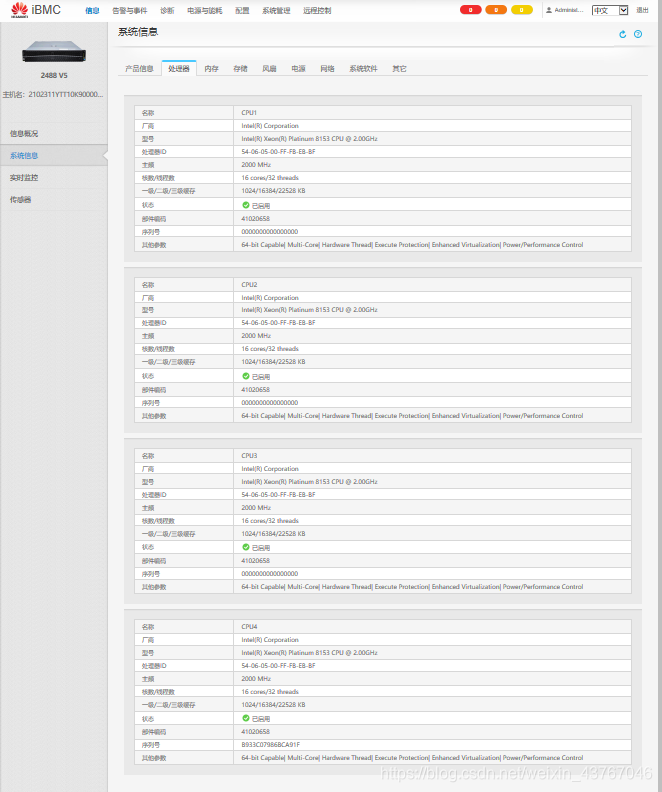Select the 处理器 tab
The width and height of the screenshot is (662, 792).
[x=179, y=69]
